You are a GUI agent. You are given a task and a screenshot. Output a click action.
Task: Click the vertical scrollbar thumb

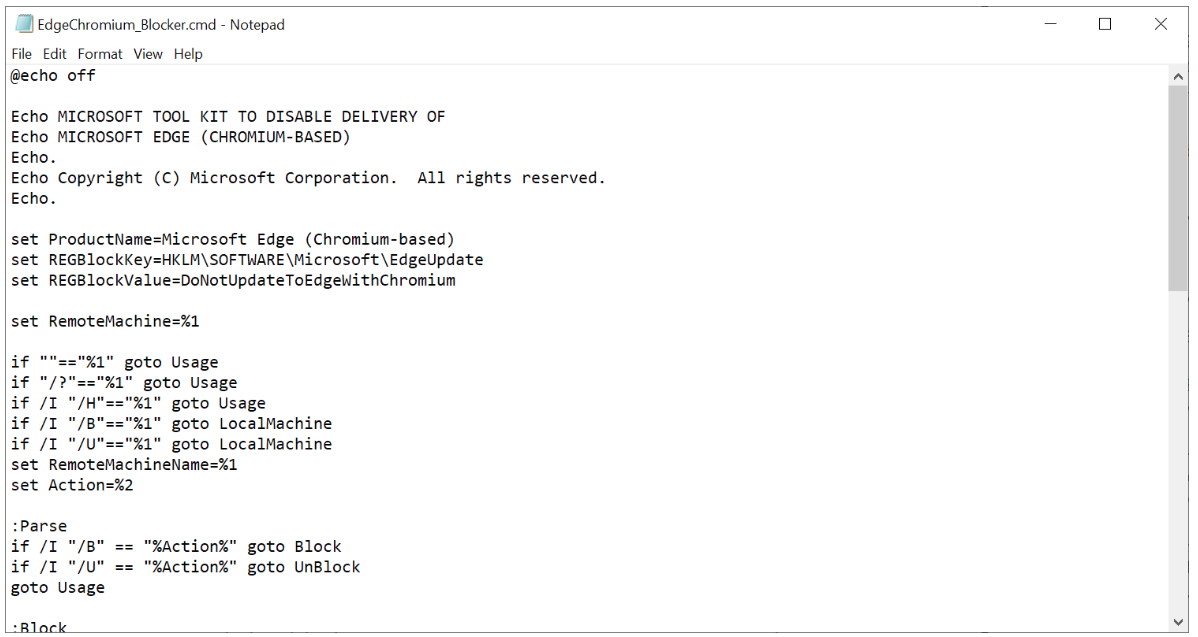[1177, 188]
